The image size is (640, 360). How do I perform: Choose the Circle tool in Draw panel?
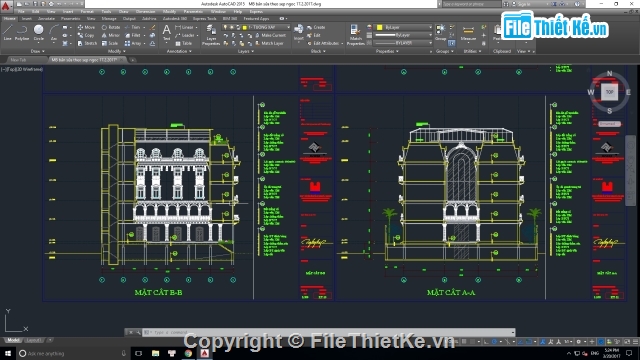point(39,33)
